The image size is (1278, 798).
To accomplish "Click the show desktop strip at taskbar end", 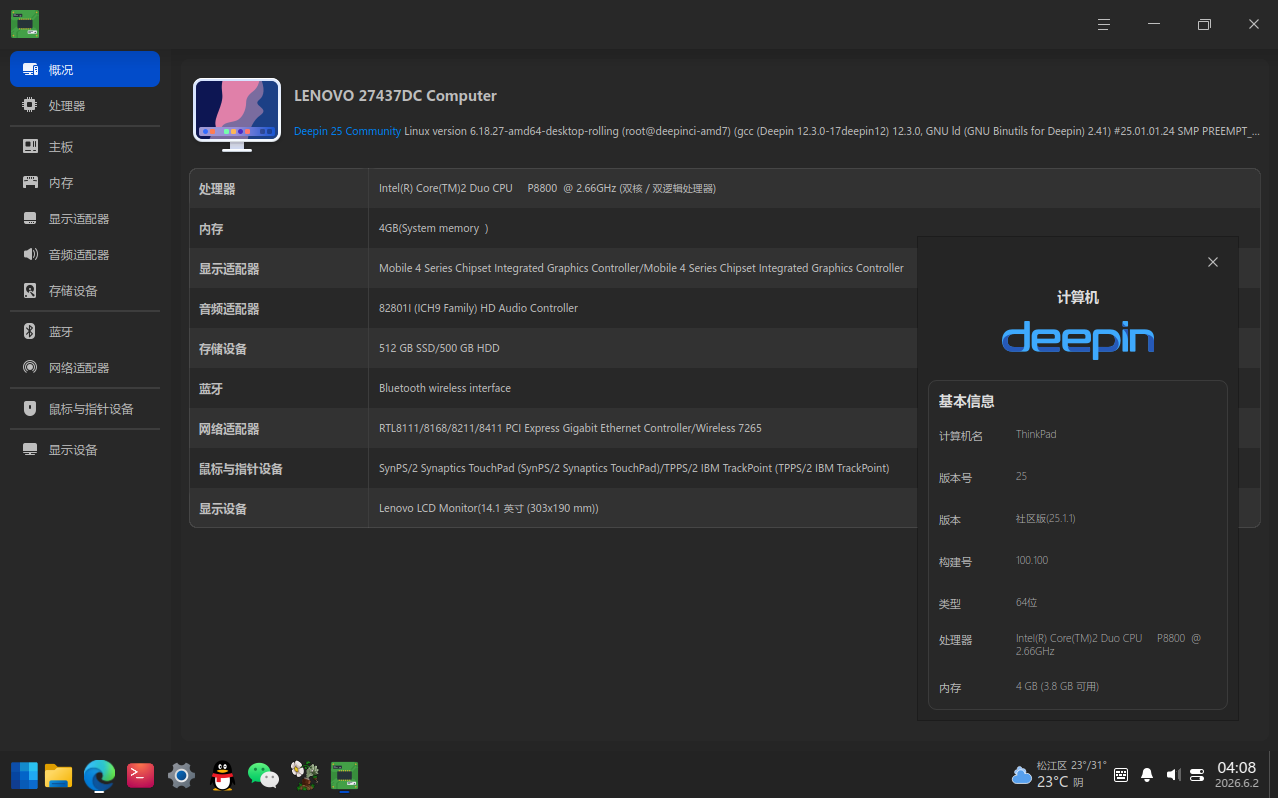I will point(1273,775).
